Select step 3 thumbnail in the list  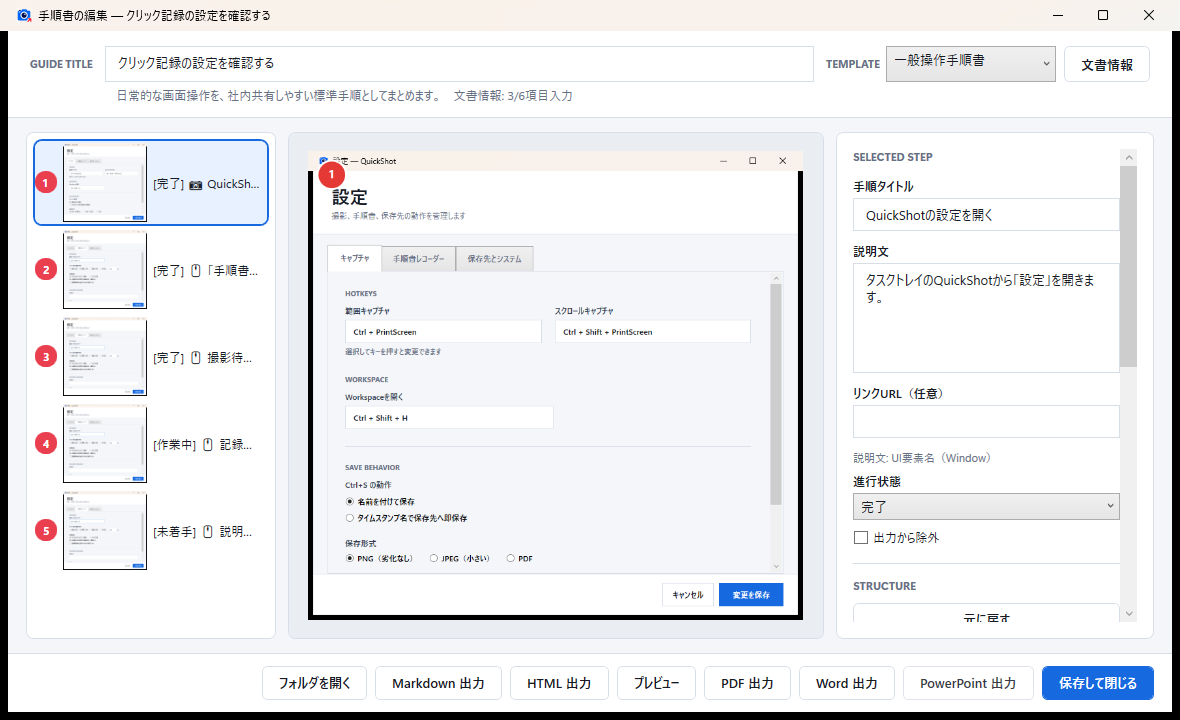coord(105,357)
